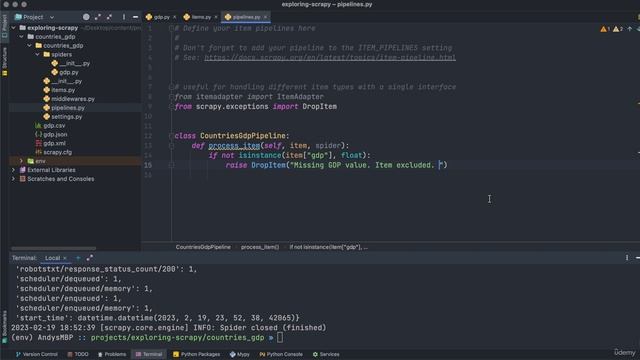Close the gdp.py editor tab

tap(175, 17)
